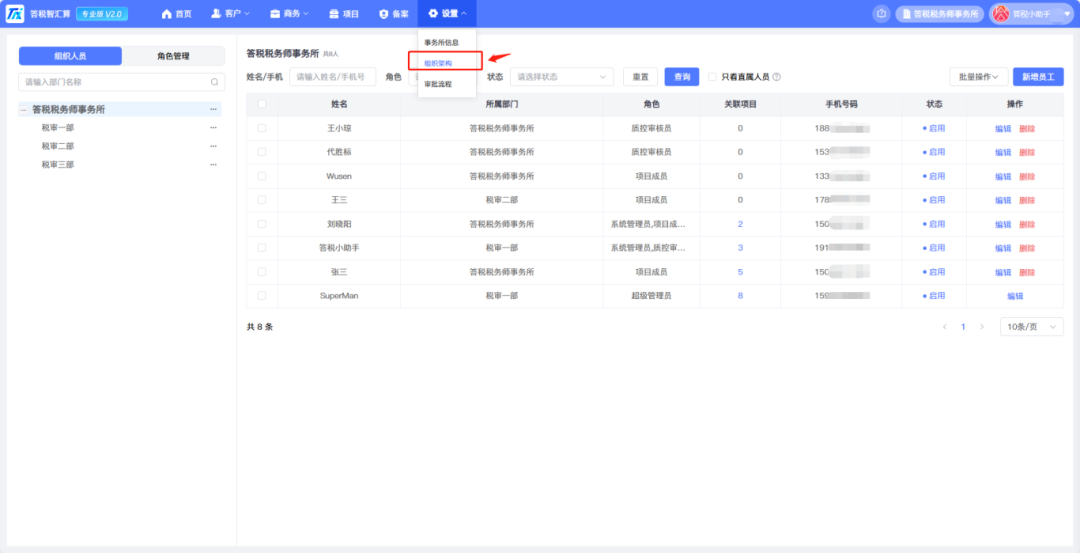Click 编辑 for 代胜标
The height and width of the screenshot is (553, 1080).
(x=1003, y=152)
